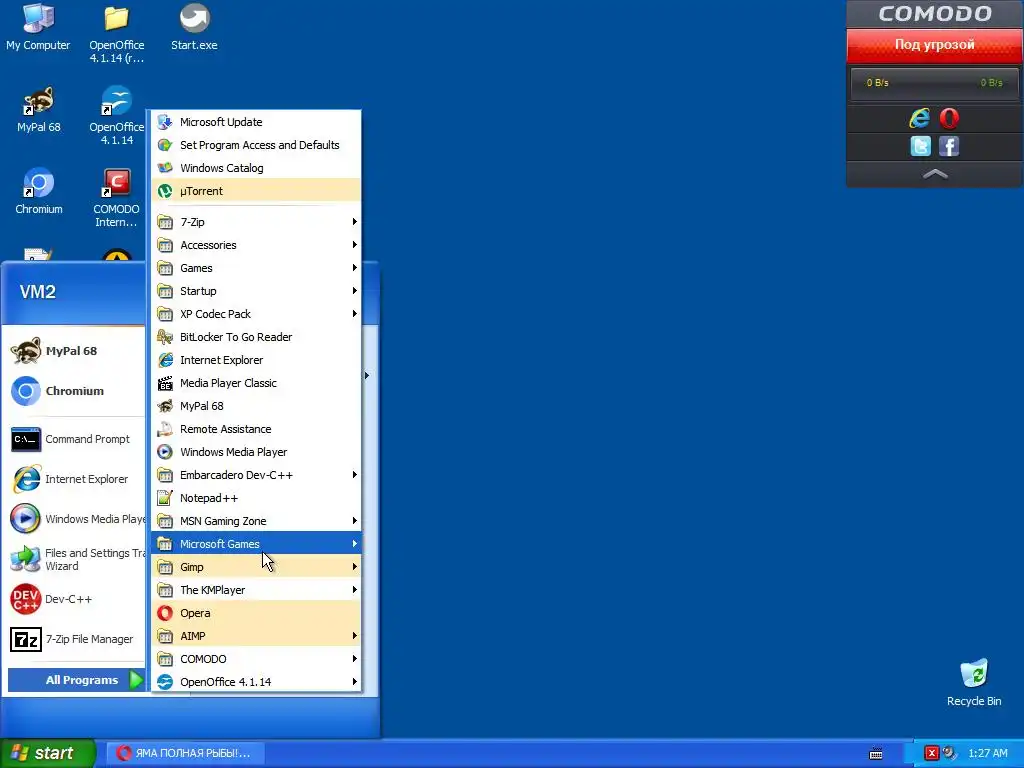The width and height of the screenshot is (1024, 768).
Task: Expand the MSN Gaming Zone submenu
Action: point(256,520)
